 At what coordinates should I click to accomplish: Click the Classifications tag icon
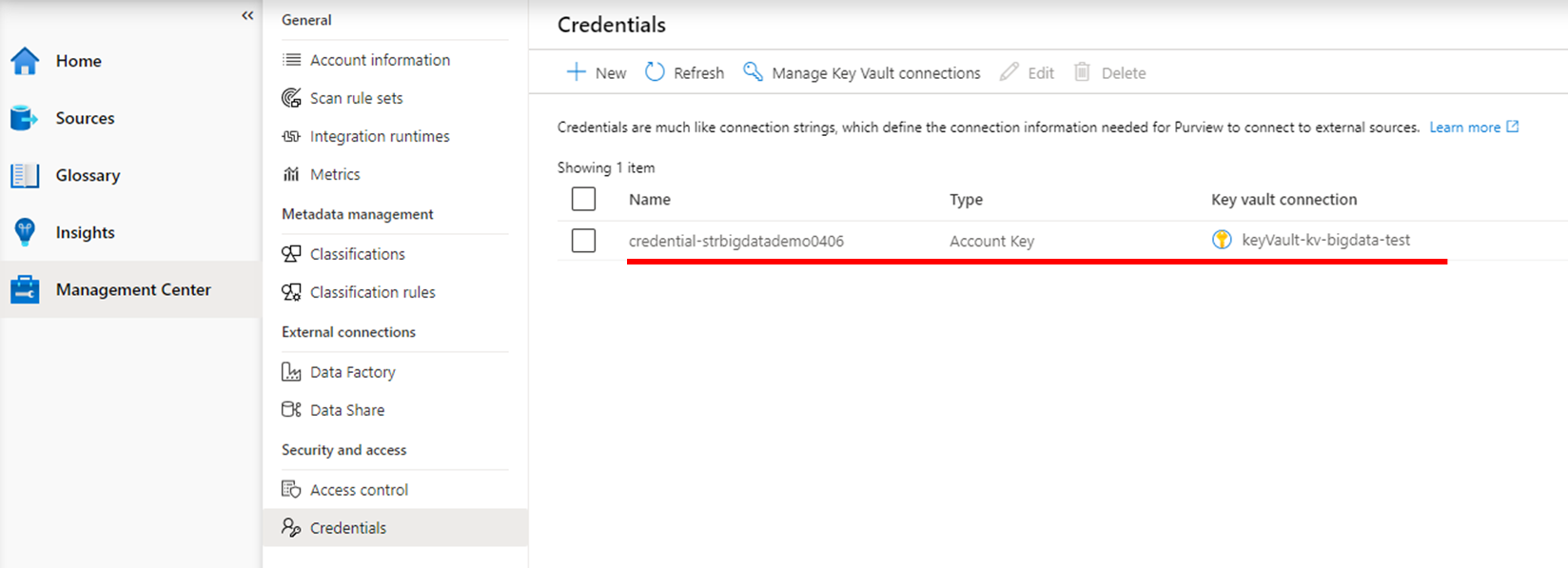click(x=291, y=254)
